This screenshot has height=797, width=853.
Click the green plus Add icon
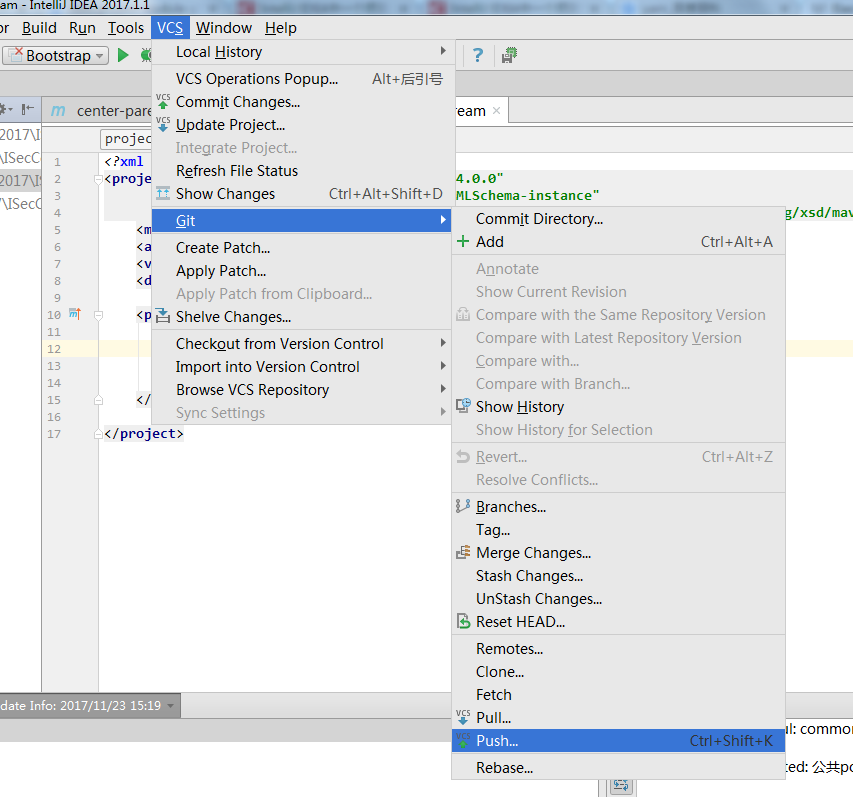pos(463,241)
